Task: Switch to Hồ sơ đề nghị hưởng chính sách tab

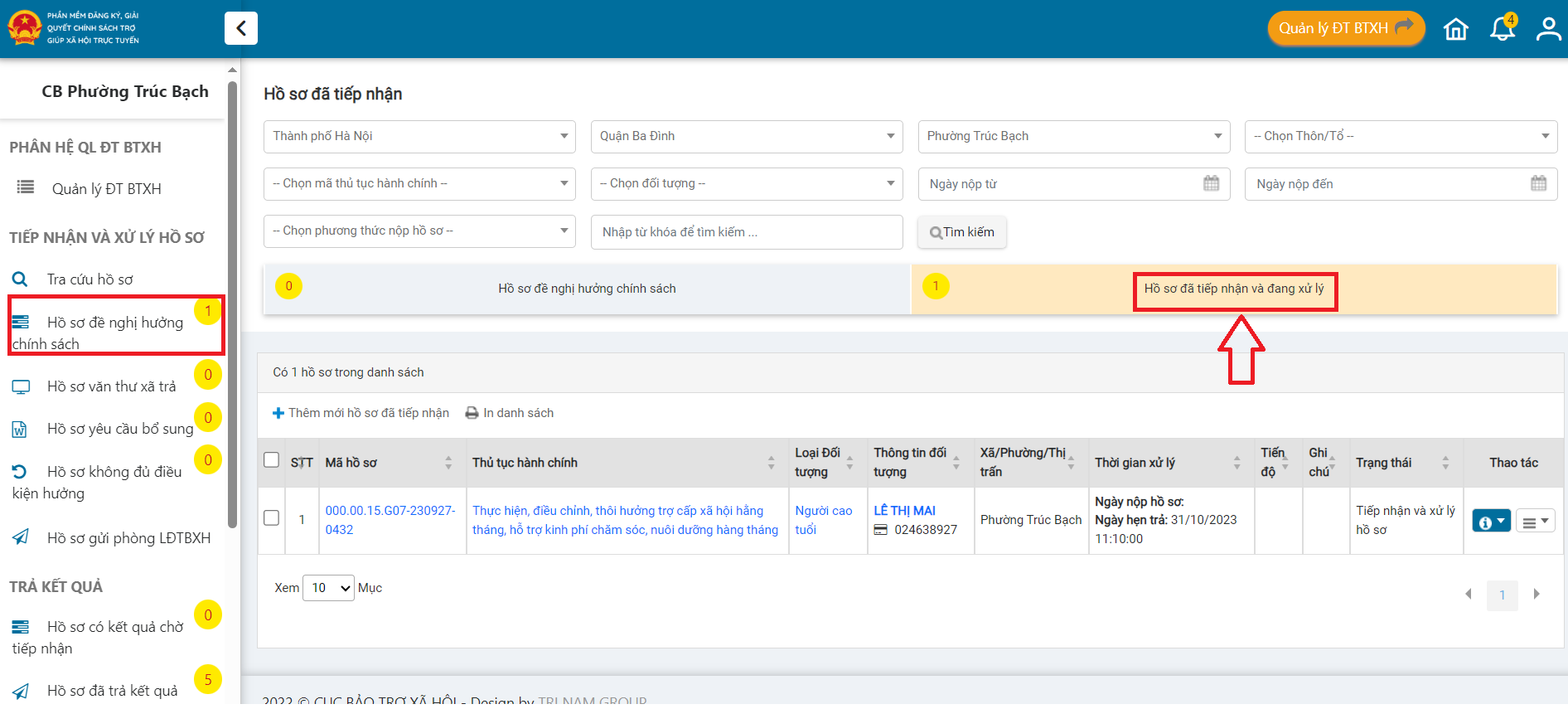Action: tap(587, 289)
